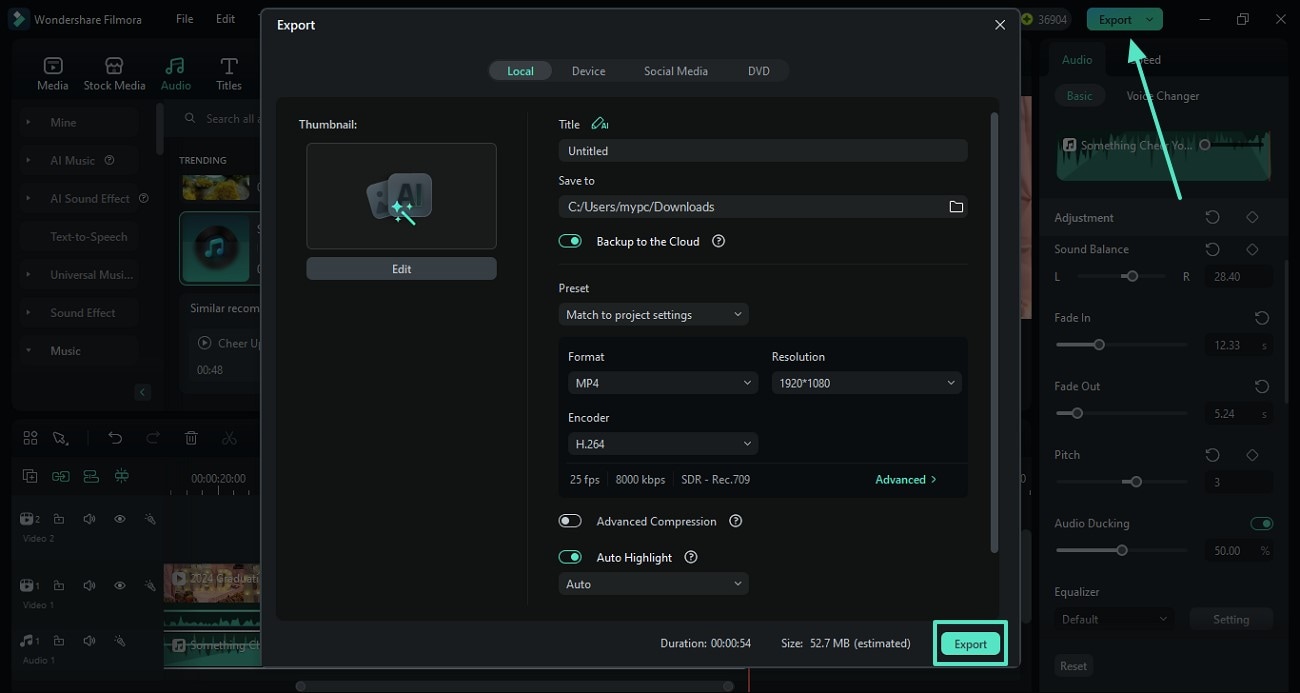Click the Export button in dialog

(970, 644)
